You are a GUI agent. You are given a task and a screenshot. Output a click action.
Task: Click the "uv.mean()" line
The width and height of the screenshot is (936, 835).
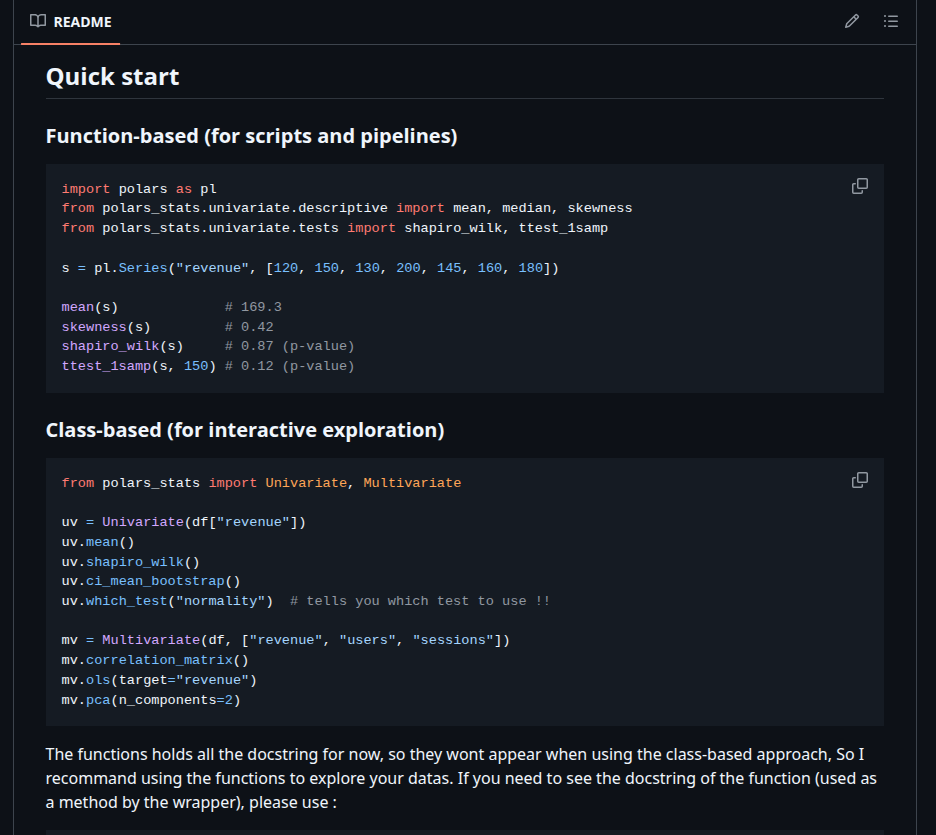pos(98,542)
